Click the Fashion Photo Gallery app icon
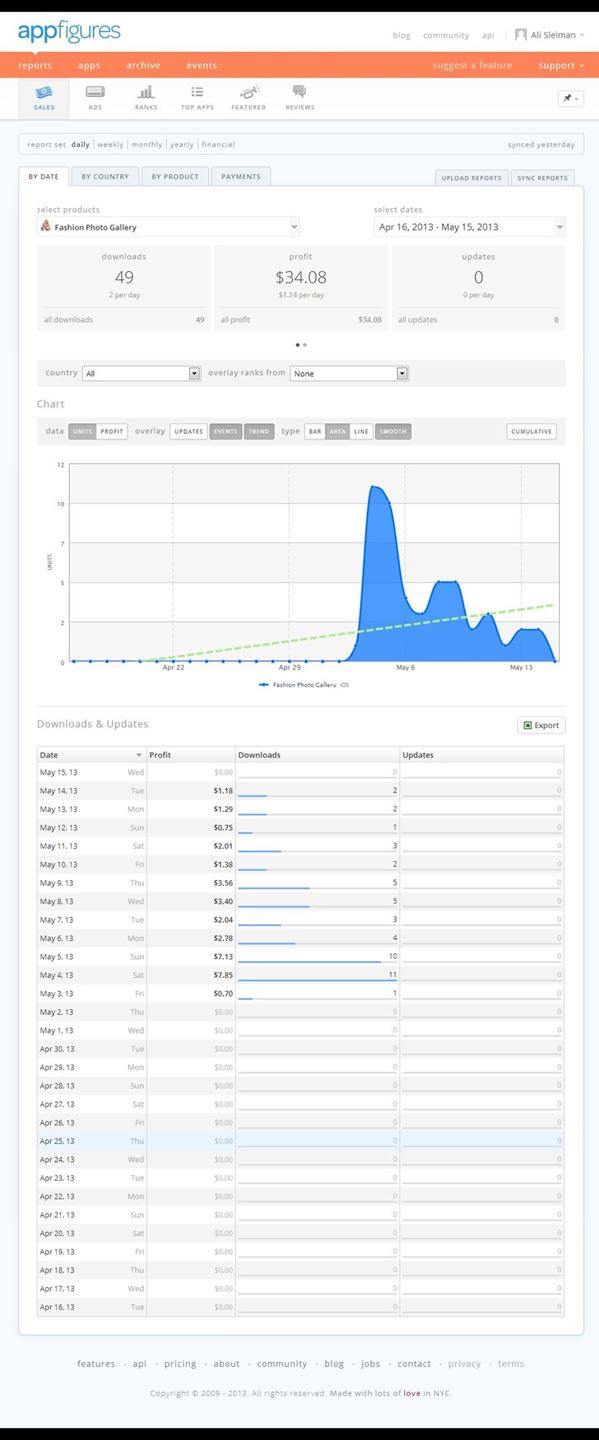This screenshot has width=599, height=1440. tap(45, 227)
